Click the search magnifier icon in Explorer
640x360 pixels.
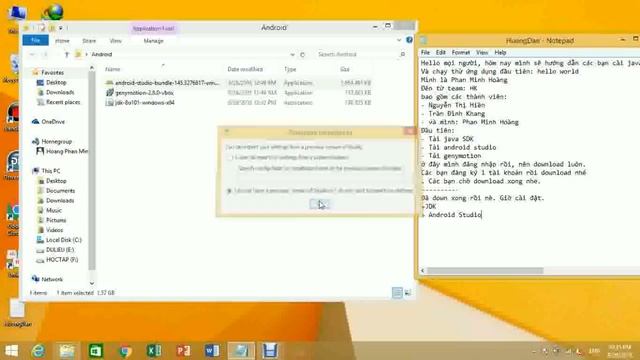[x=402, y=54]
